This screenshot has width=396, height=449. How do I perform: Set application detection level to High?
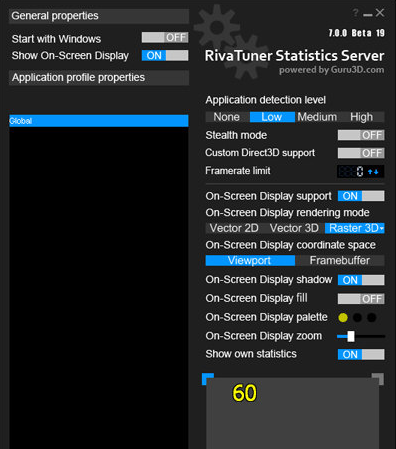[362, 117]
